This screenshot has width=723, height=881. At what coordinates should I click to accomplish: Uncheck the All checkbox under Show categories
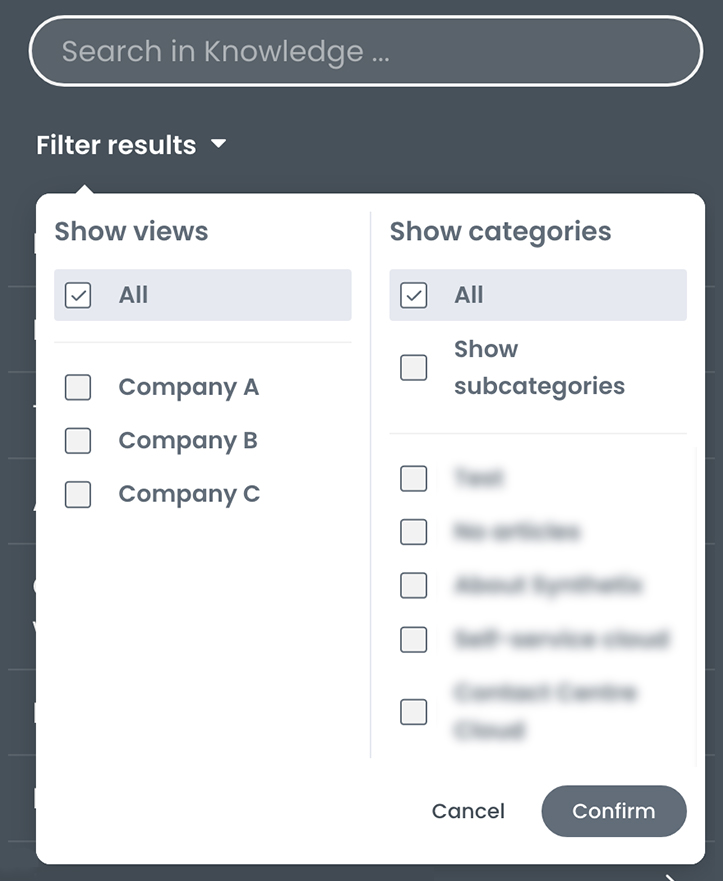[x=413, y=295]
